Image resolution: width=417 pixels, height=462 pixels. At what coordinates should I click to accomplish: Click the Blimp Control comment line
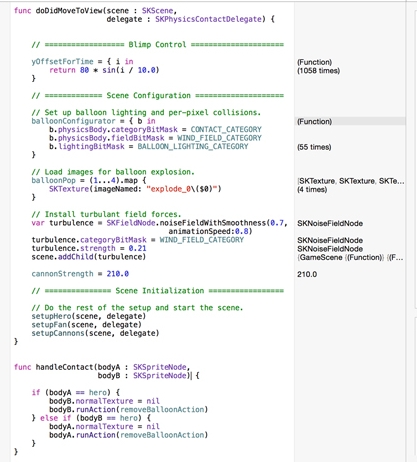coord(157,45)
